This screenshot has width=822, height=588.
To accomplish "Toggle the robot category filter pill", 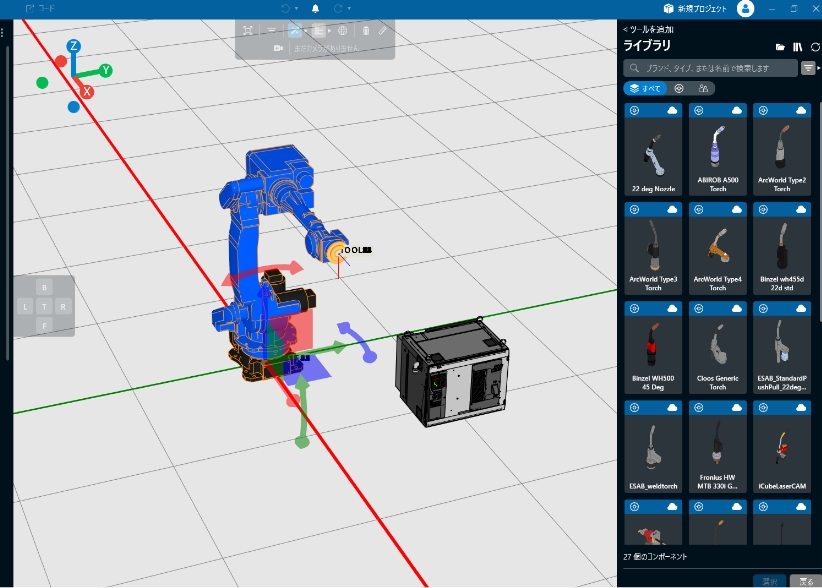I will coord(704,88).
